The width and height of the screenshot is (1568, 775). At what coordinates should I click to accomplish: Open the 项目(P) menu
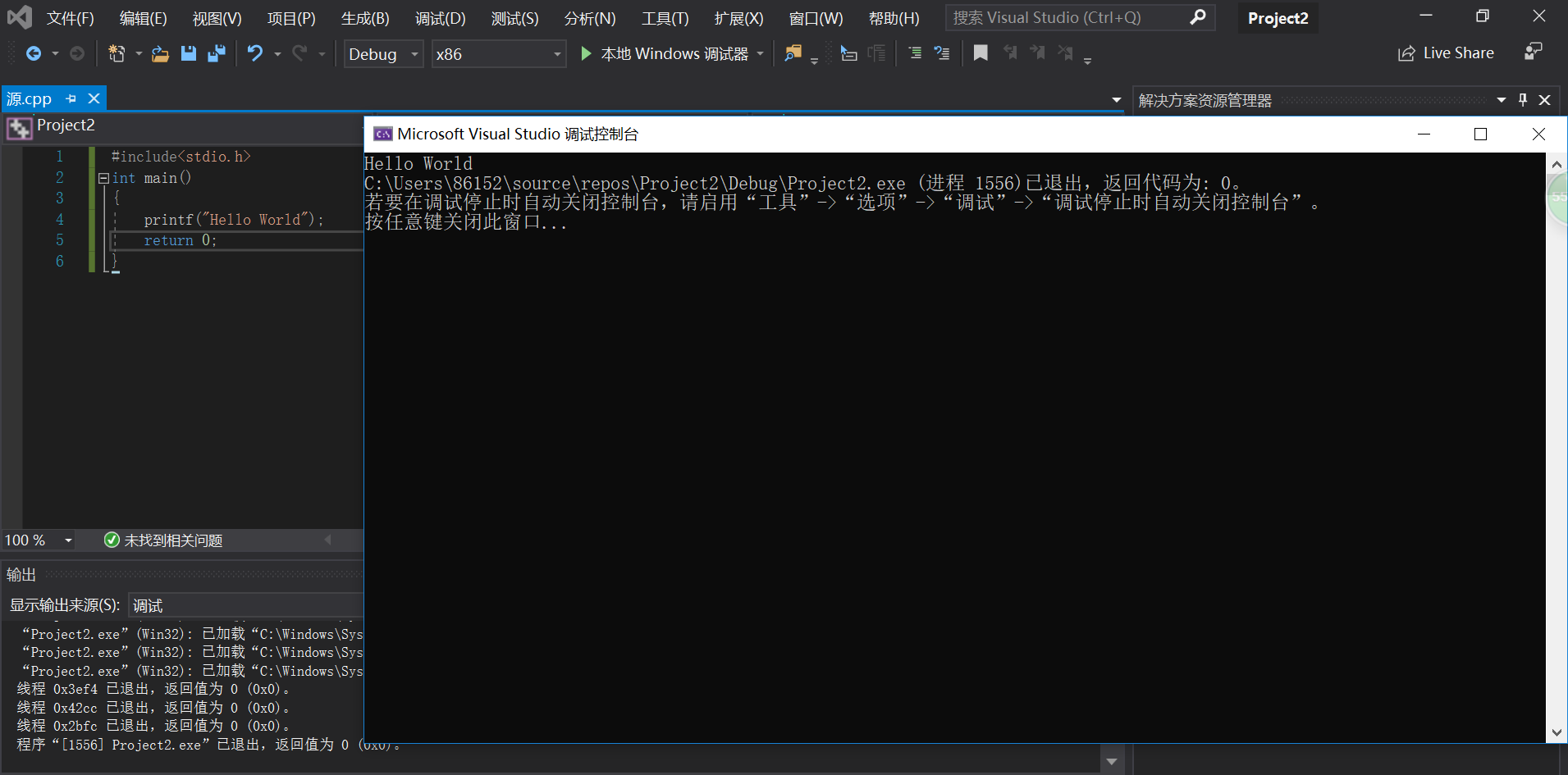pos(291,18)
